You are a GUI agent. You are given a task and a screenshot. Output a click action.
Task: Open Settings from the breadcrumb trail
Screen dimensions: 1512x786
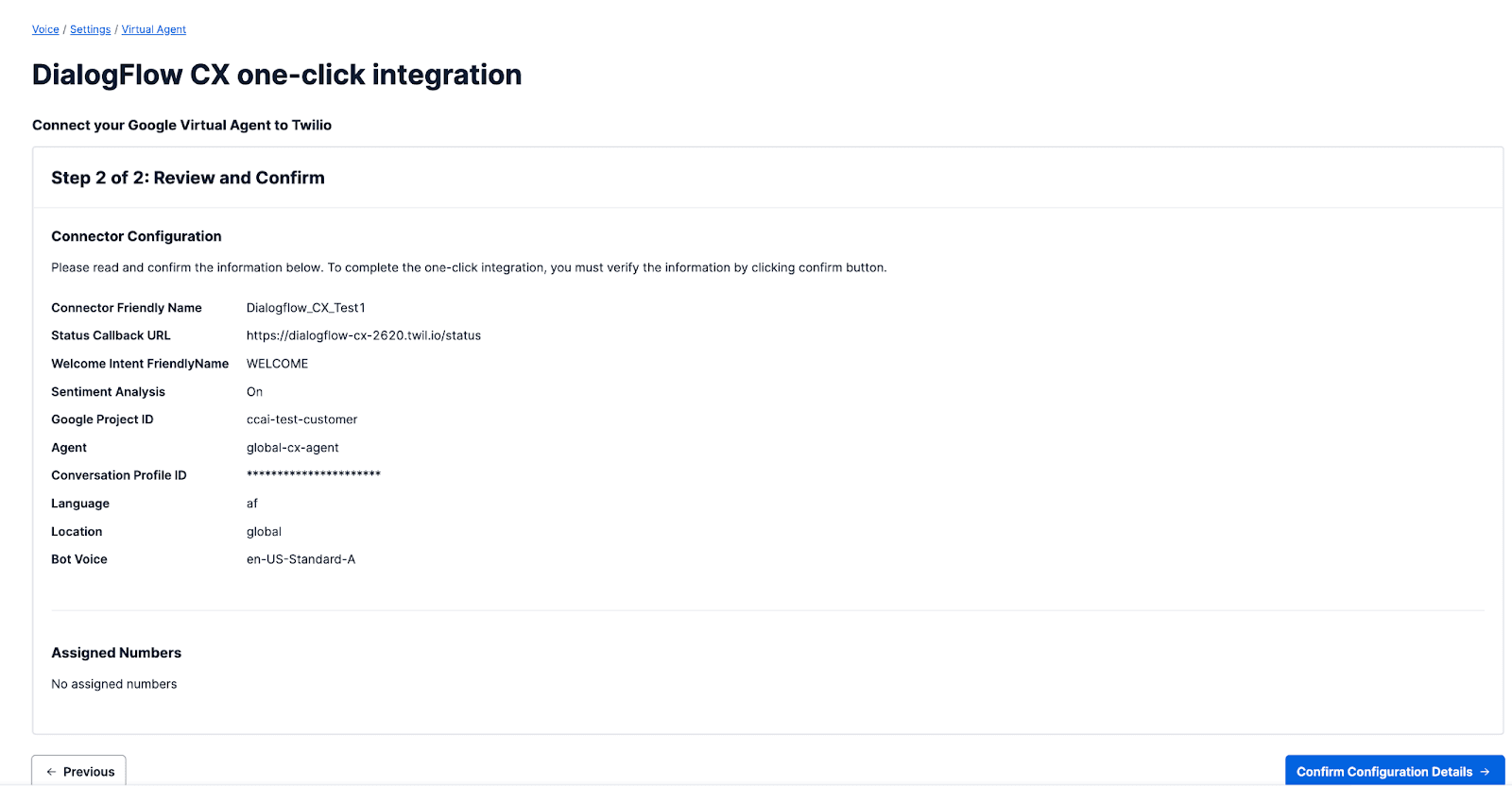click(x=90, y=29)
